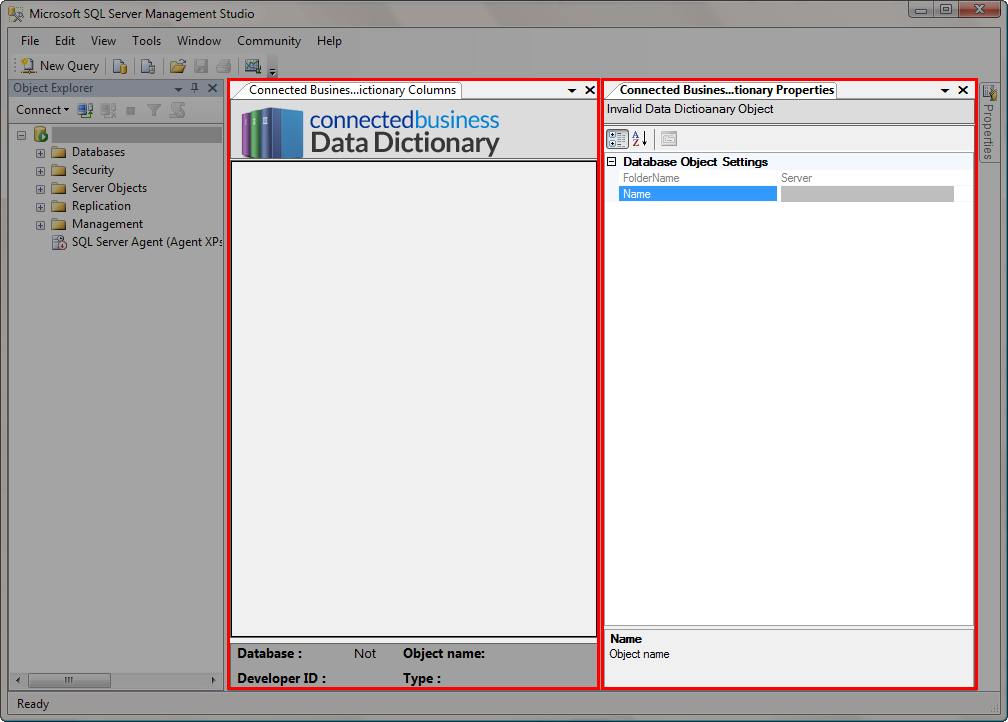Click the New Query toolbar button

61,66
